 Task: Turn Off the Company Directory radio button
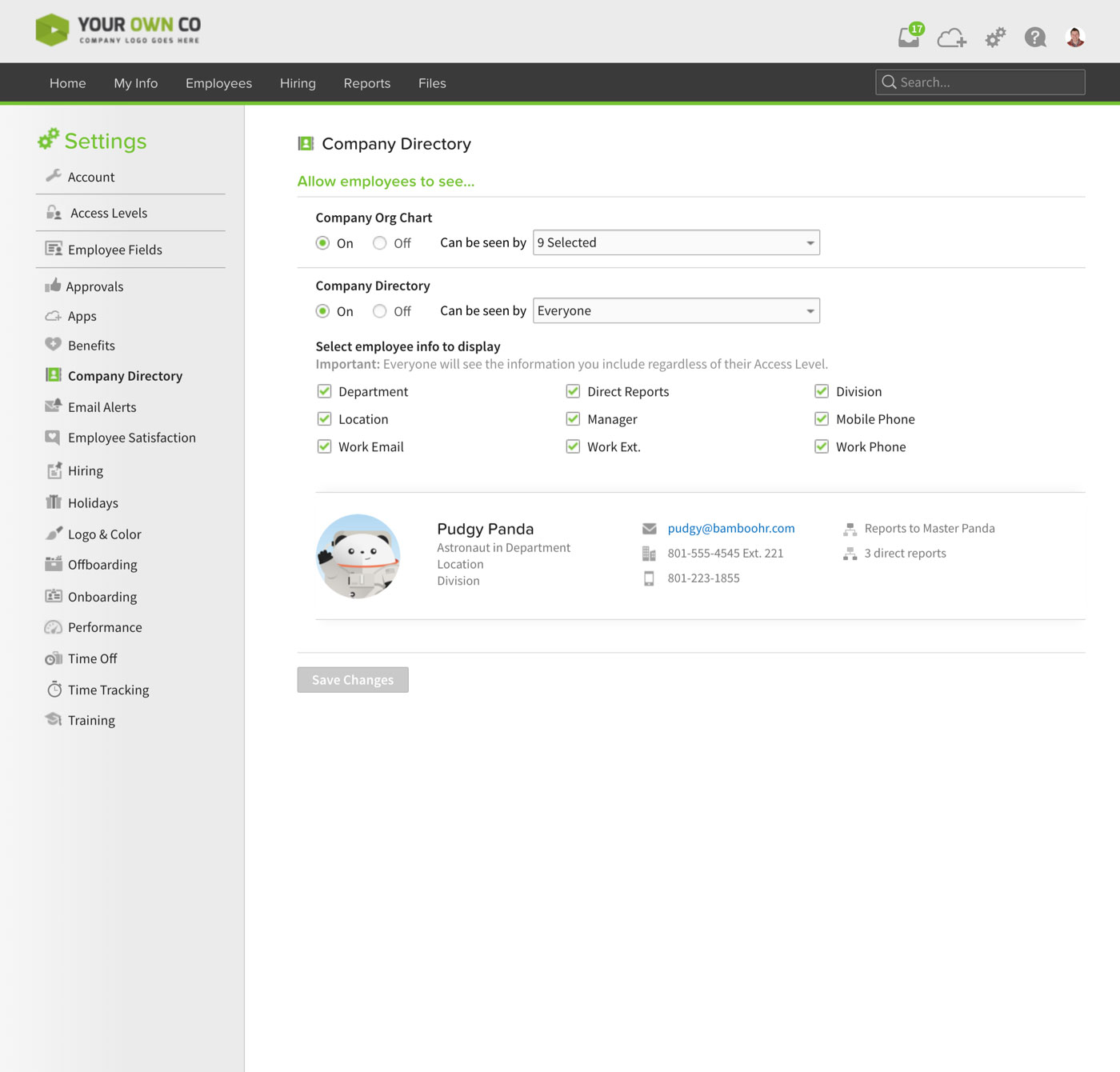pyautogui.click(x=379, y=311)
